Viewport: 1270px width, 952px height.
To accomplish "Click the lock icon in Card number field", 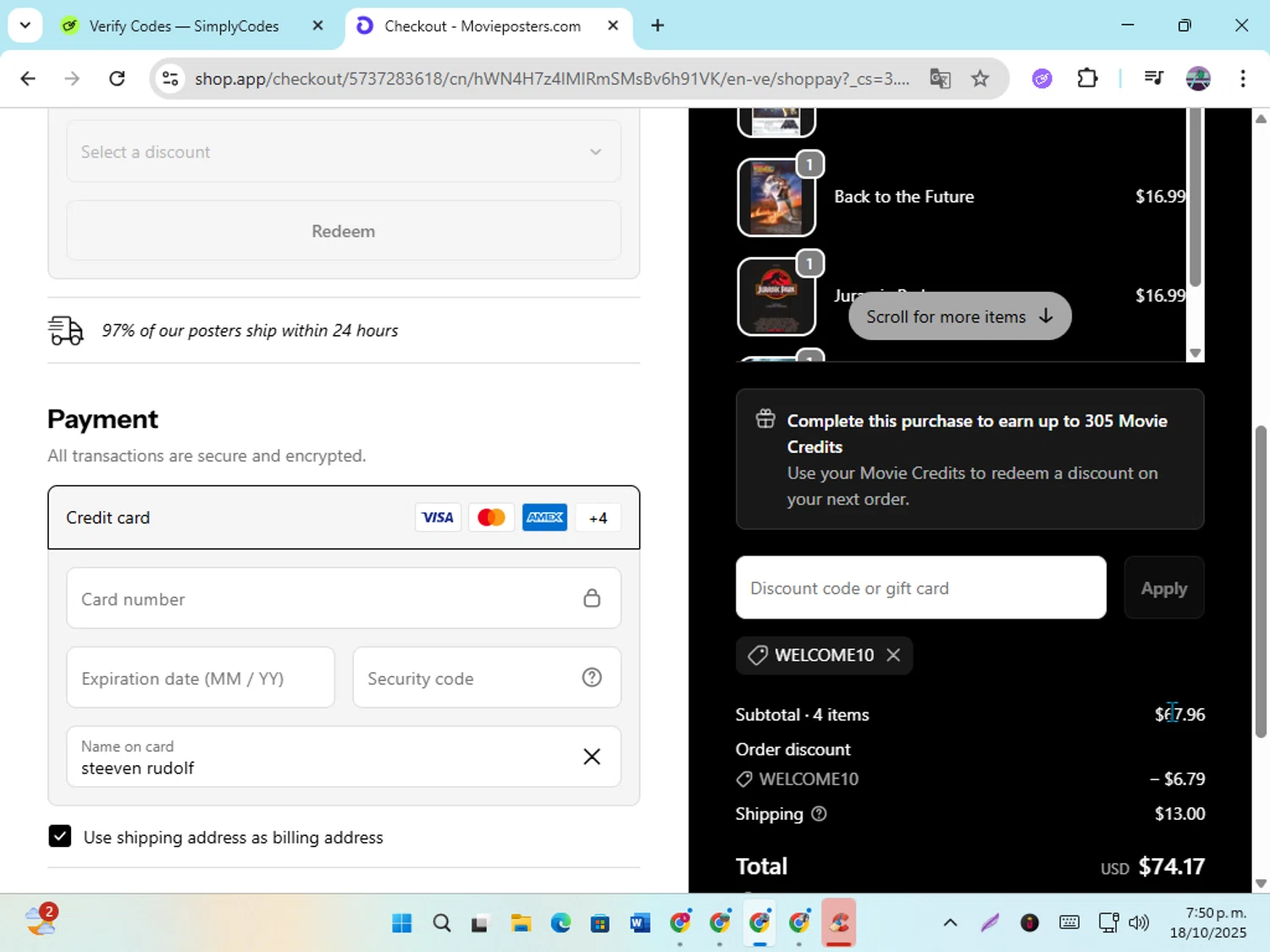I will [592, 598].
